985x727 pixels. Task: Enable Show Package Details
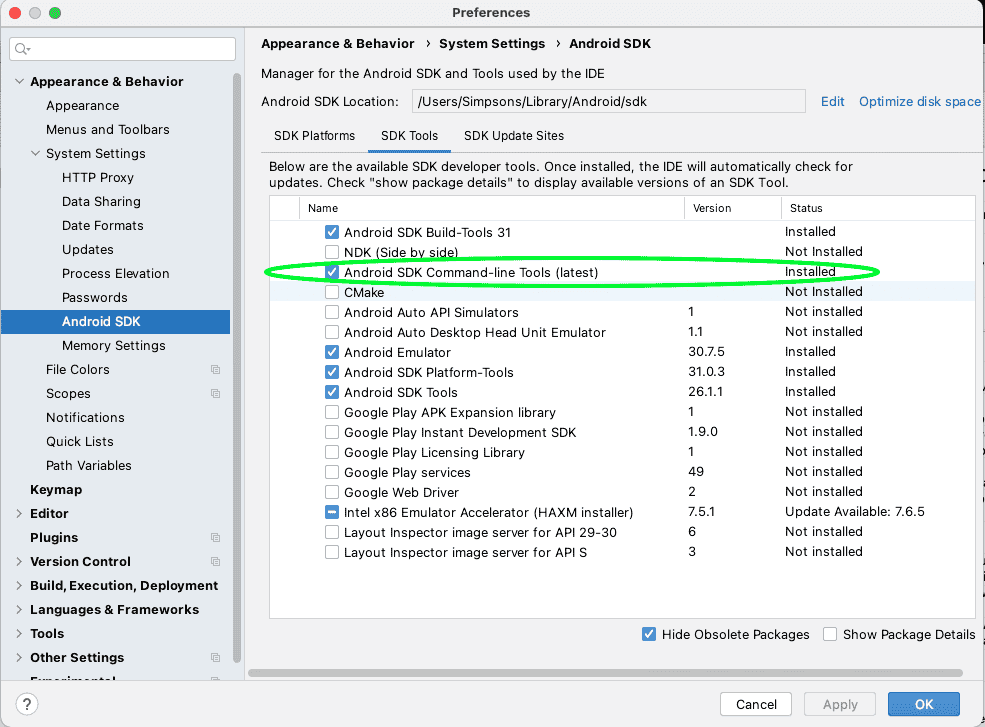830,634
